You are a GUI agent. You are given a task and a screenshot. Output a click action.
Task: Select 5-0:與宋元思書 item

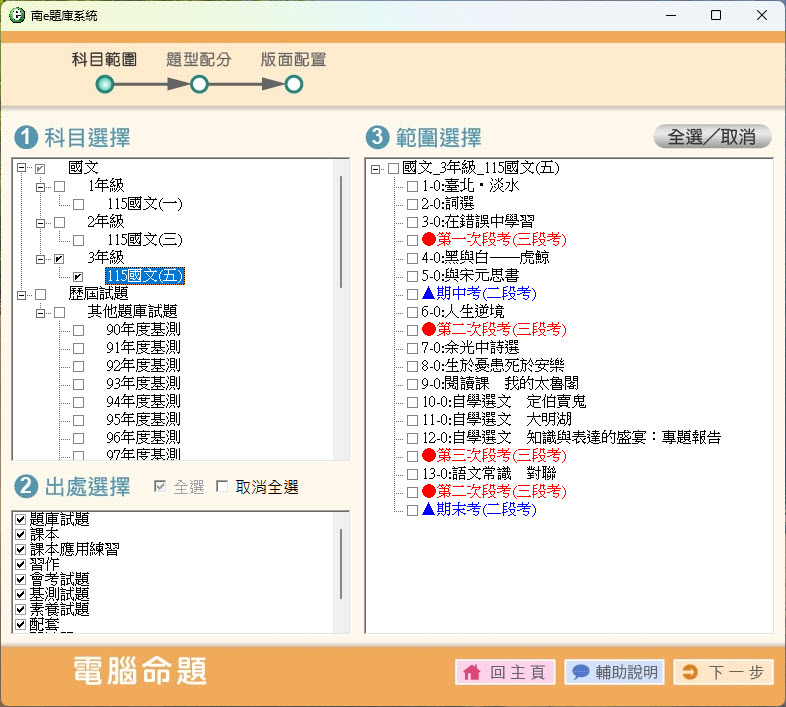point(470,276)
